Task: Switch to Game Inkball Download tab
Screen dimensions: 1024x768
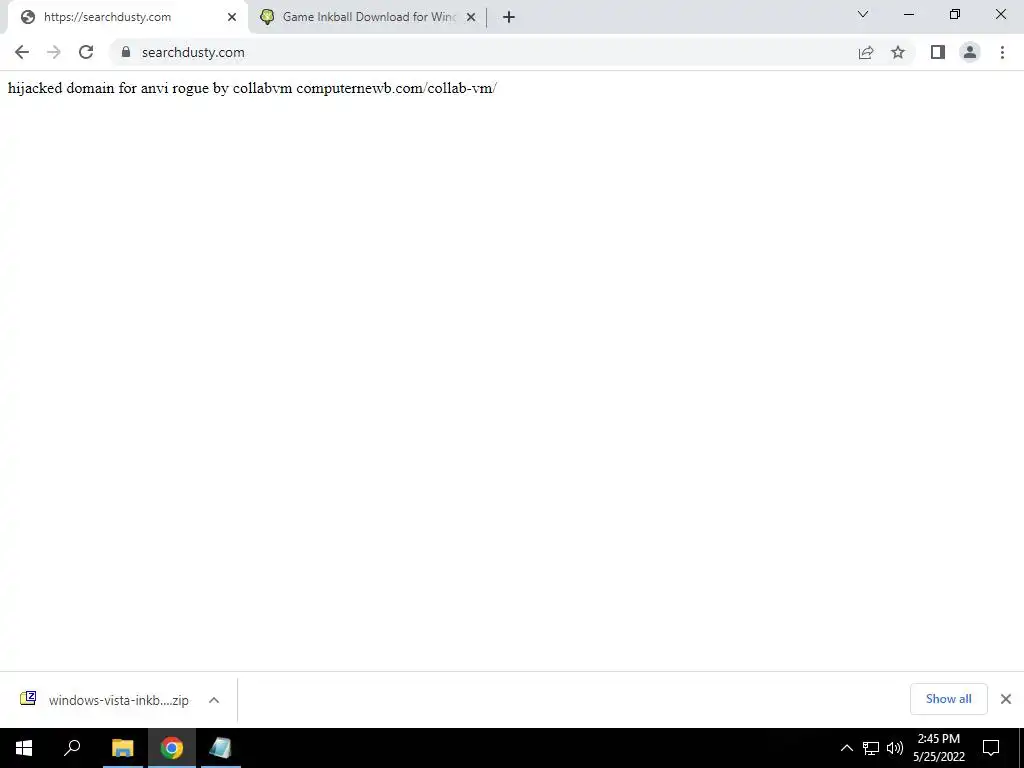Action: point(367,17)
